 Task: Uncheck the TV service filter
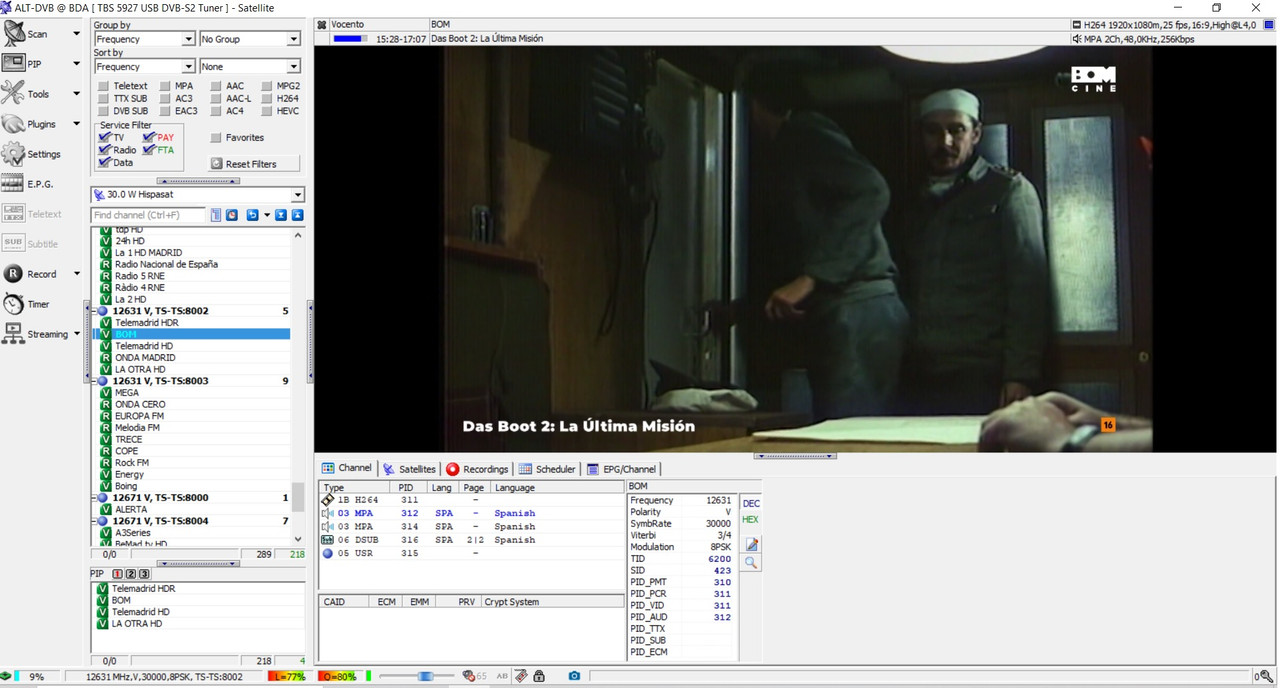[x=105, y=138]
